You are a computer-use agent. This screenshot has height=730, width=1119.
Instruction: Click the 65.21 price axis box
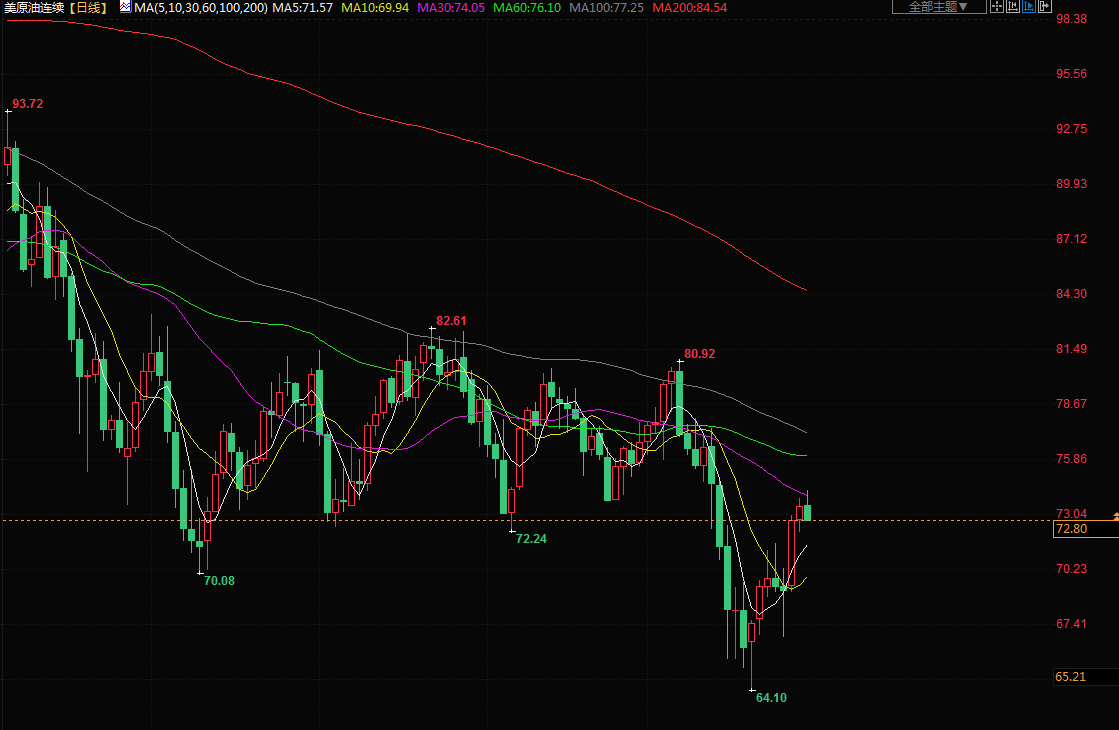[1071, 677]
